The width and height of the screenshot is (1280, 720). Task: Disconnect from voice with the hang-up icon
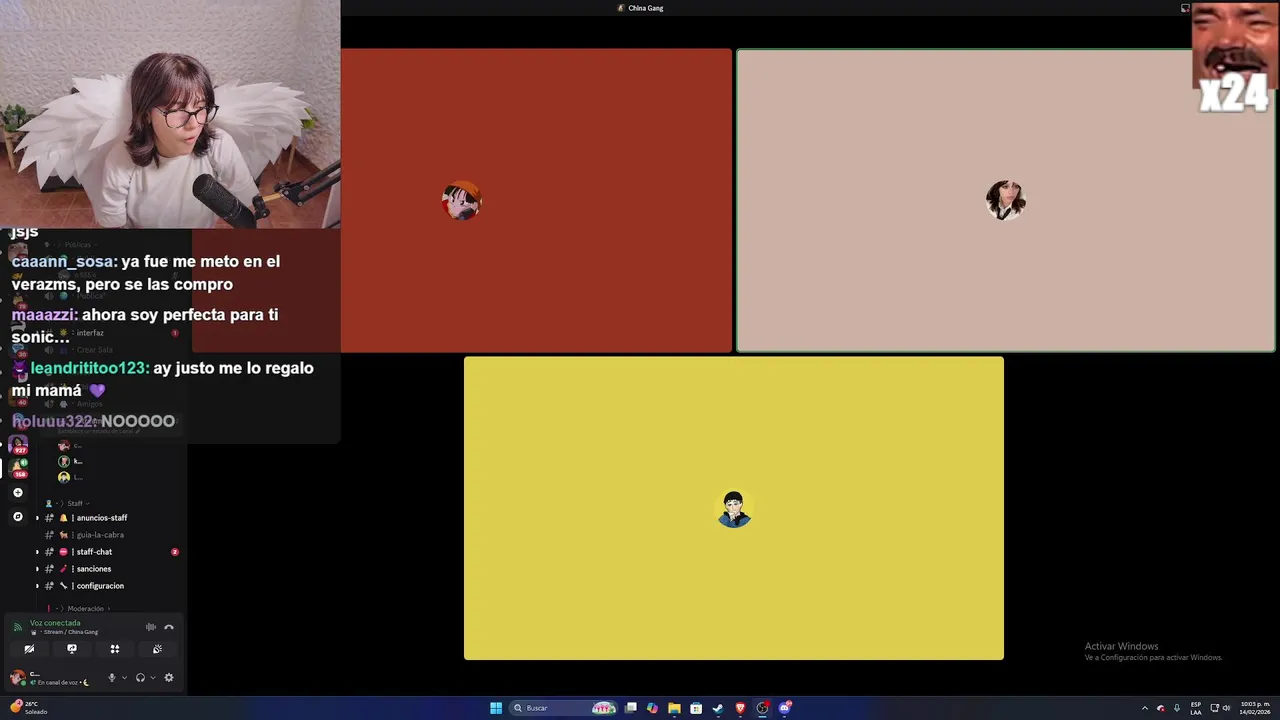[169, 627]
